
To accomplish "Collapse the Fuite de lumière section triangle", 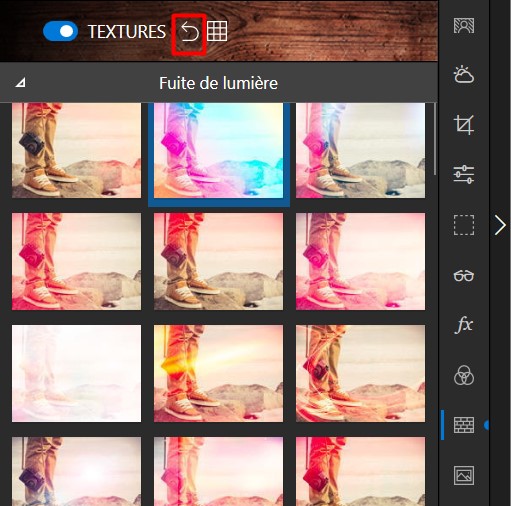I will tap(20, 82).
